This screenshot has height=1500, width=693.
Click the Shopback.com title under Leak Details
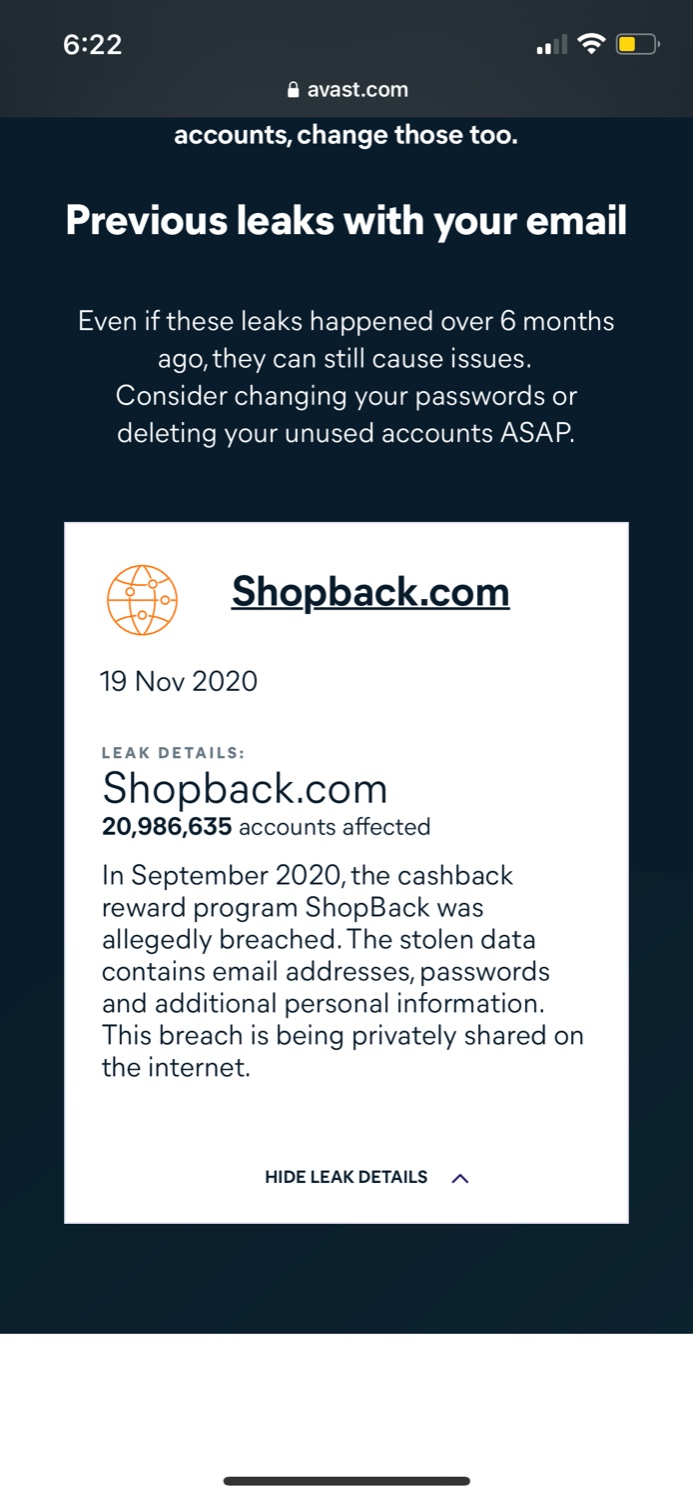point(245,790)
